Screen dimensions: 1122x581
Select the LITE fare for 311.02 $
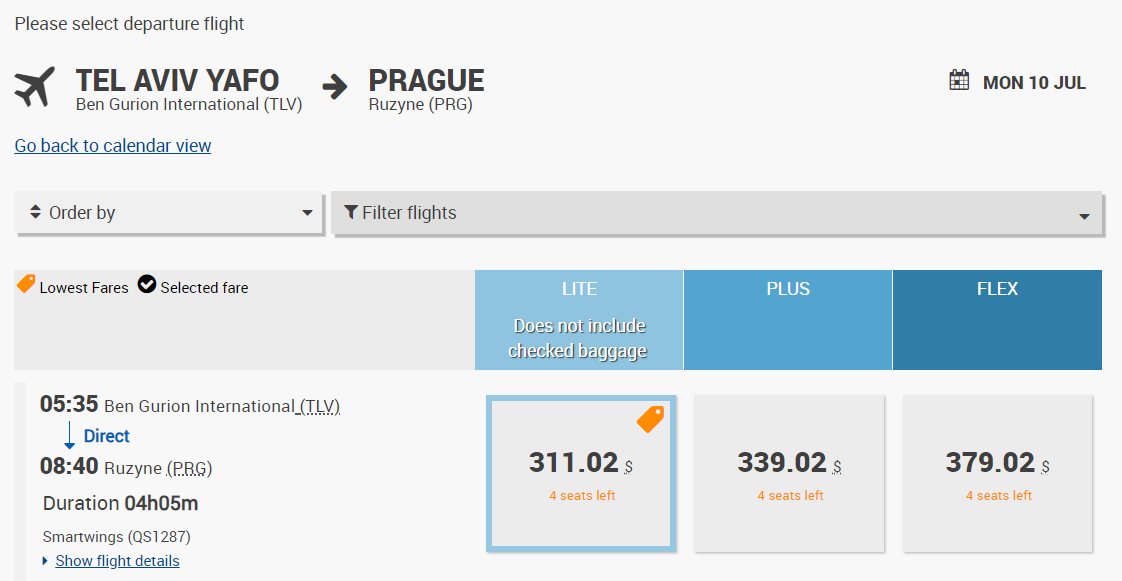[x=581, y=473]
